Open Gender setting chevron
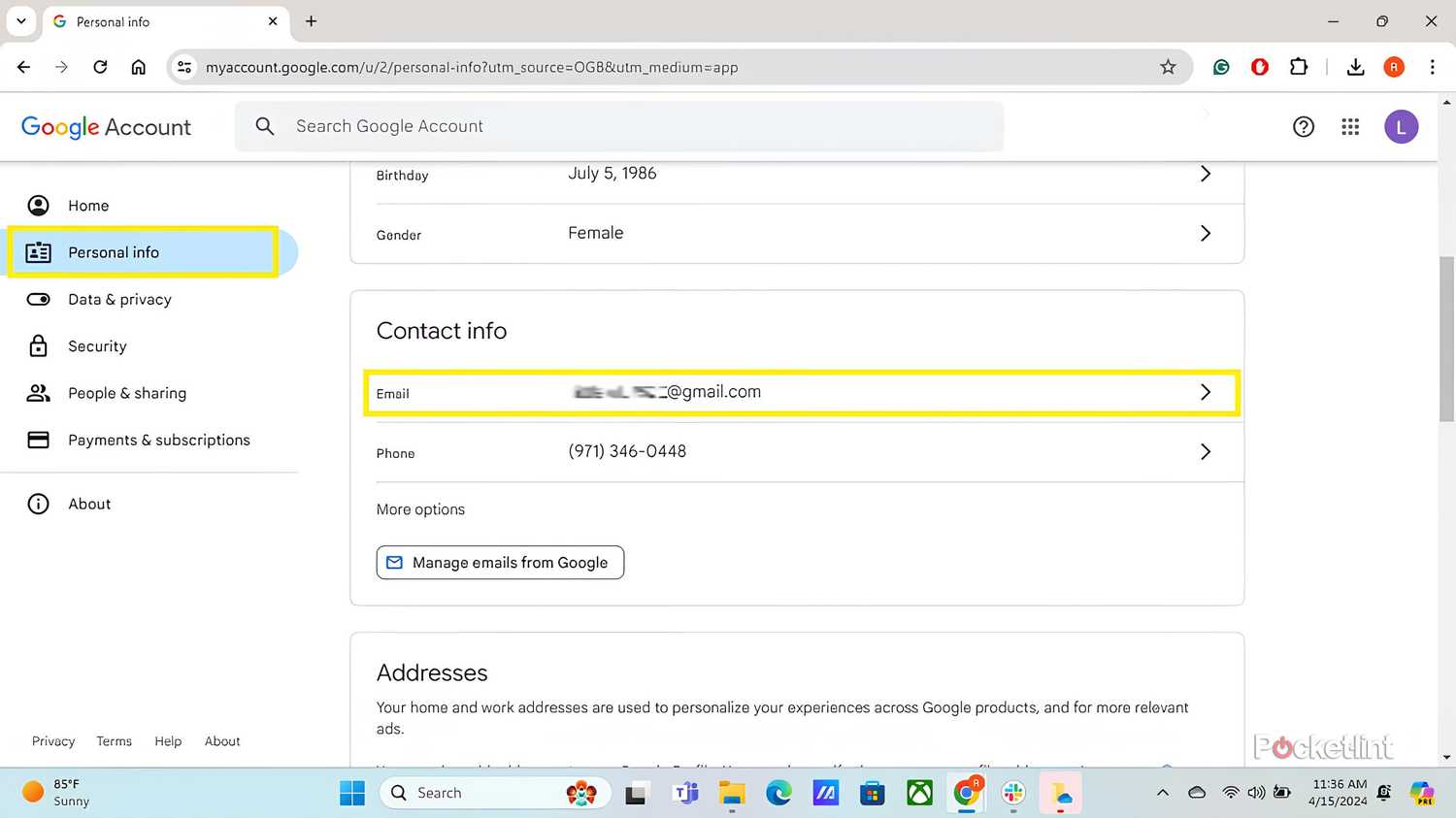 click(1205, 234)
